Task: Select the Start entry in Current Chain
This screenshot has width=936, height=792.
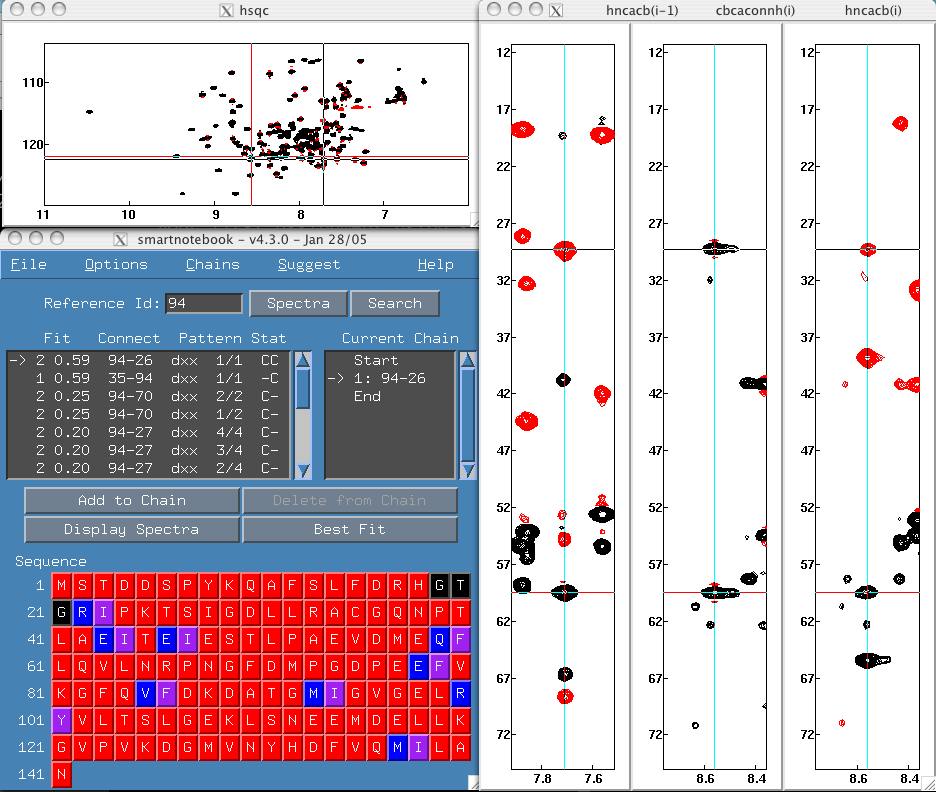Action: (x=375, y=361)
